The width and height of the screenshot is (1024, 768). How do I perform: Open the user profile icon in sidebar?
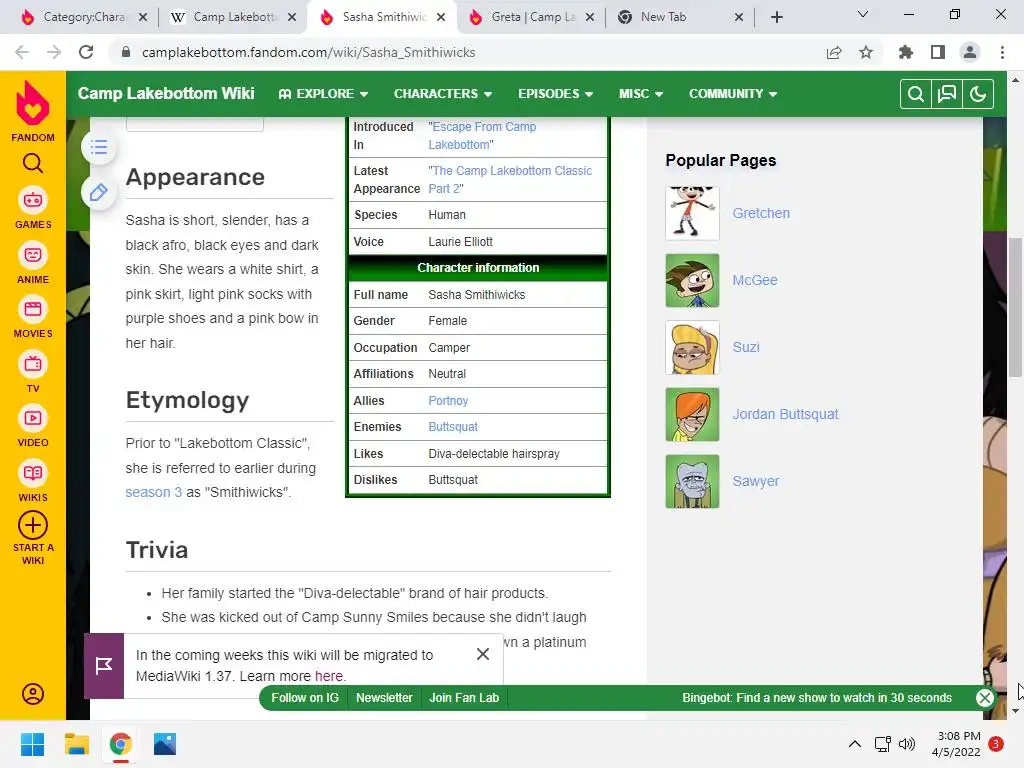(33, 694)
